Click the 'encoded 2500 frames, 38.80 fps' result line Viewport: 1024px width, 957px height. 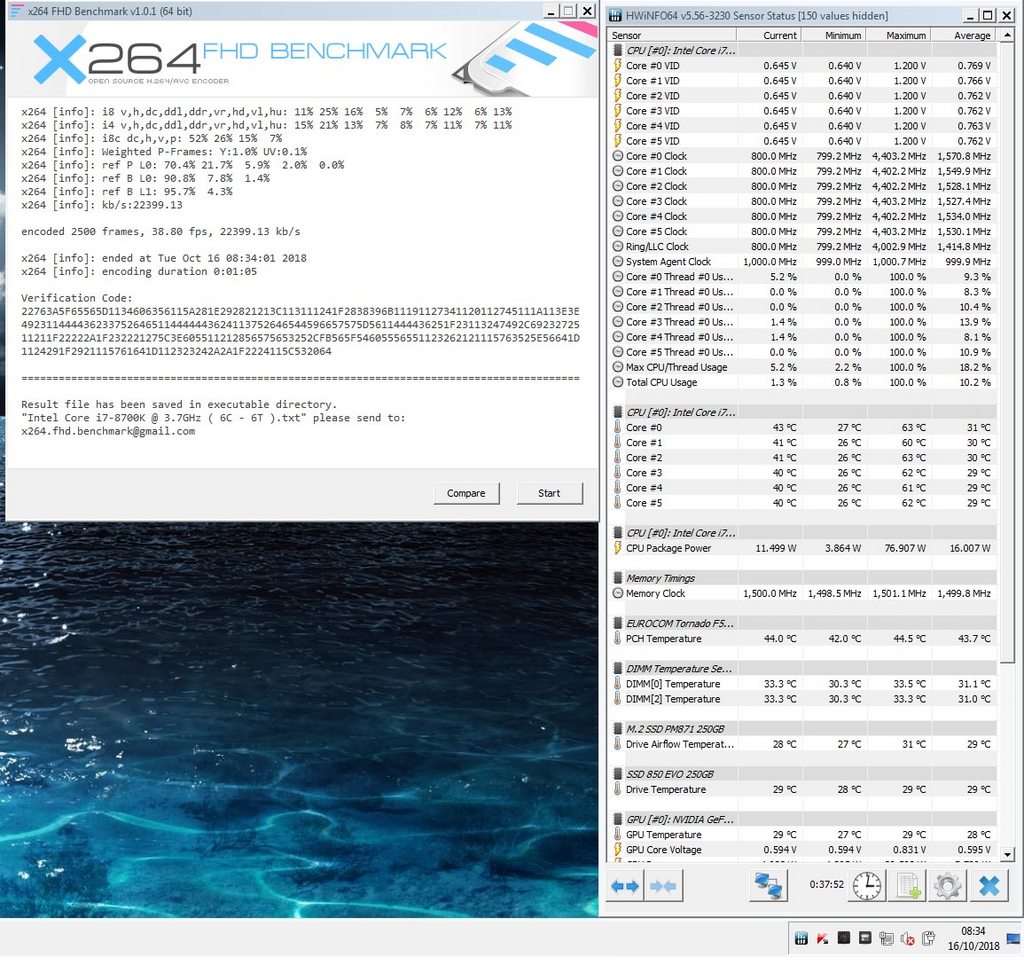161,231
